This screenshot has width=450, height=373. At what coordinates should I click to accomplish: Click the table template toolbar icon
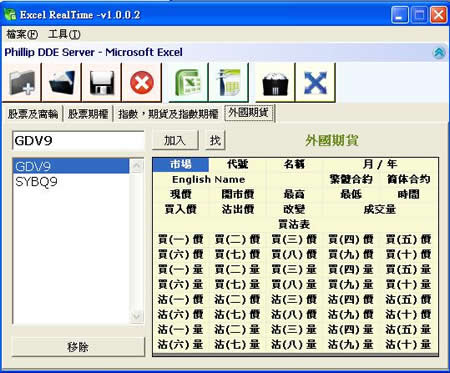click(x=229, y=82)
